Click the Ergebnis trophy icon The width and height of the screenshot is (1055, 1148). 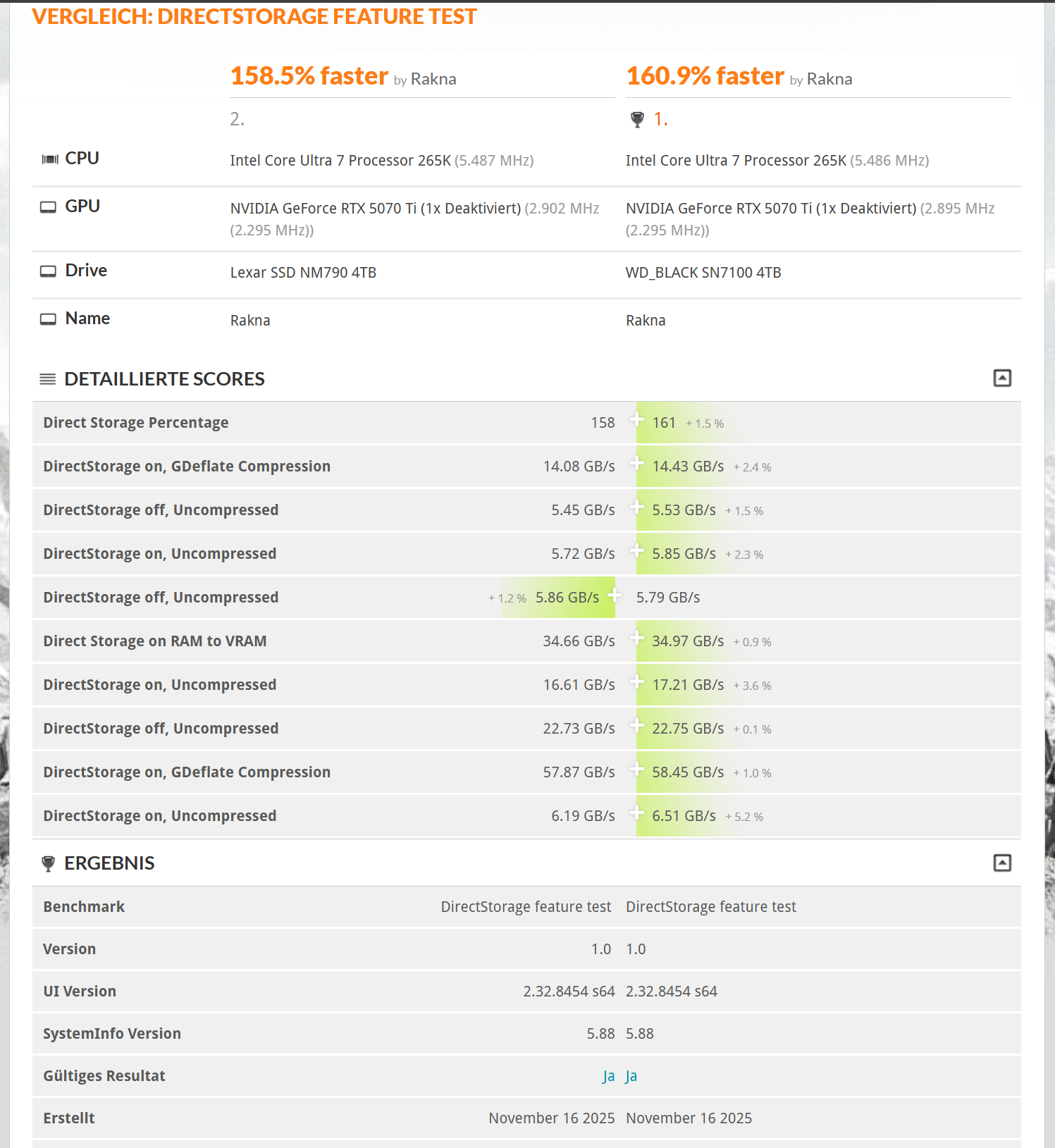coord(48,863)
